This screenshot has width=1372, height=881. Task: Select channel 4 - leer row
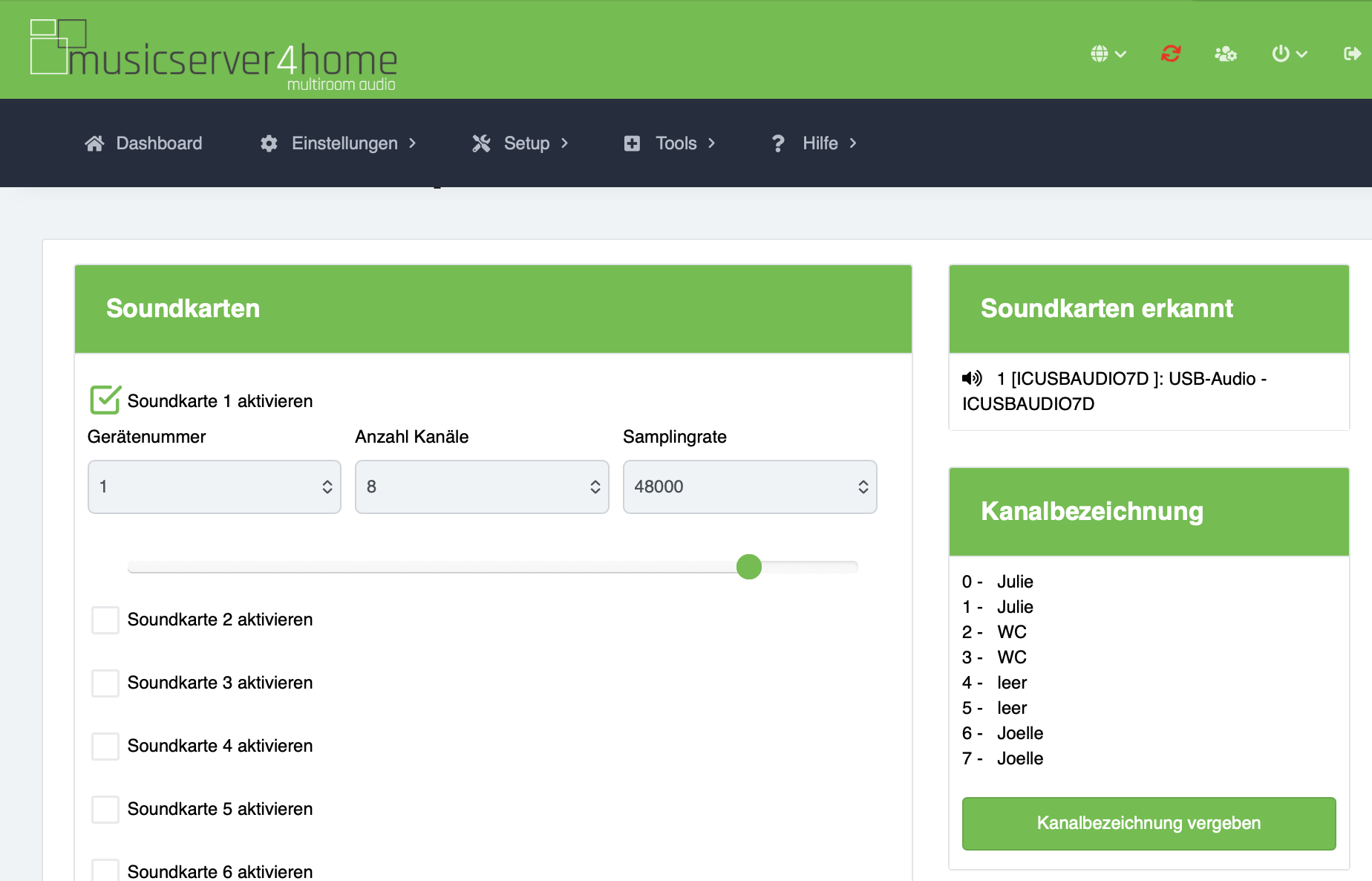[x=995, y=683]
